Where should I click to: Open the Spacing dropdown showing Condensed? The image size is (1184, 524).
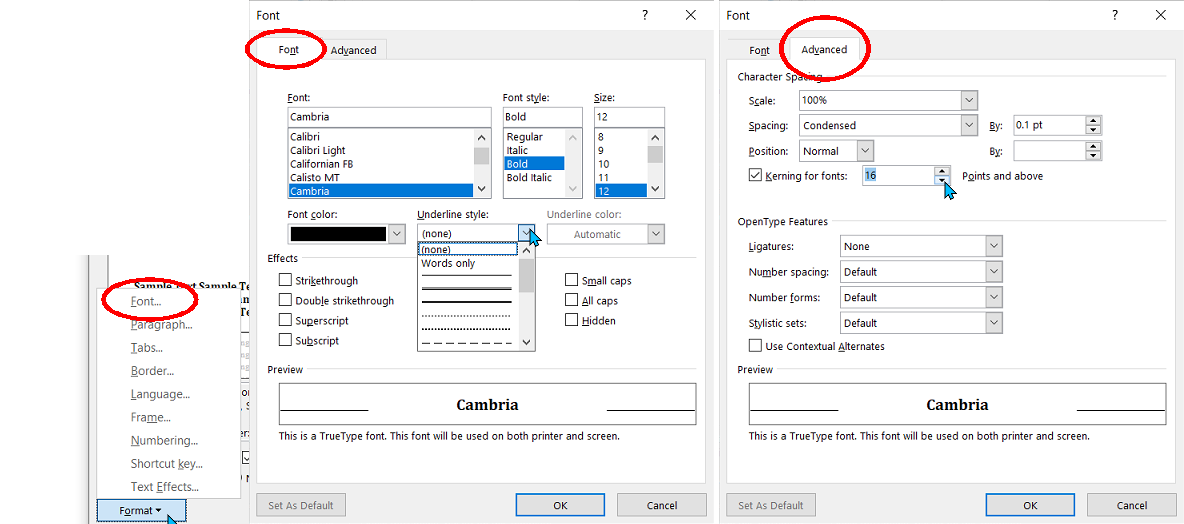(x=889, y=125)
